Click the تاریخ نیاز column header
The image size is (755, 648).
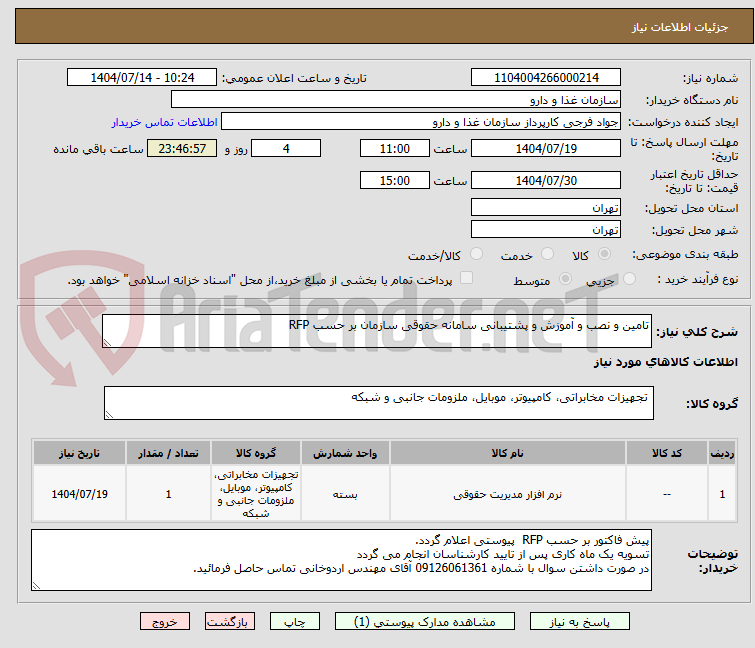tap(79, 453)
